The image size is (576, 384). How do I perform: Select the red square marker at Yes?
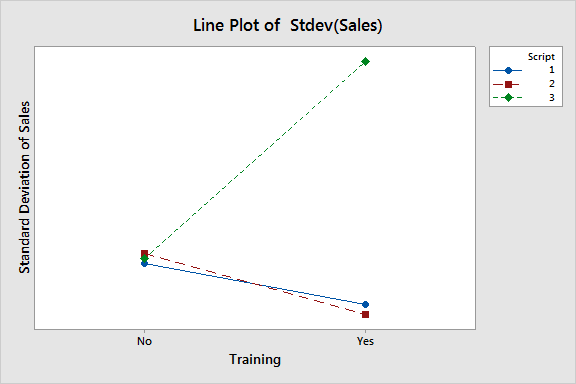pyautogui.click(x=365, y=315)
